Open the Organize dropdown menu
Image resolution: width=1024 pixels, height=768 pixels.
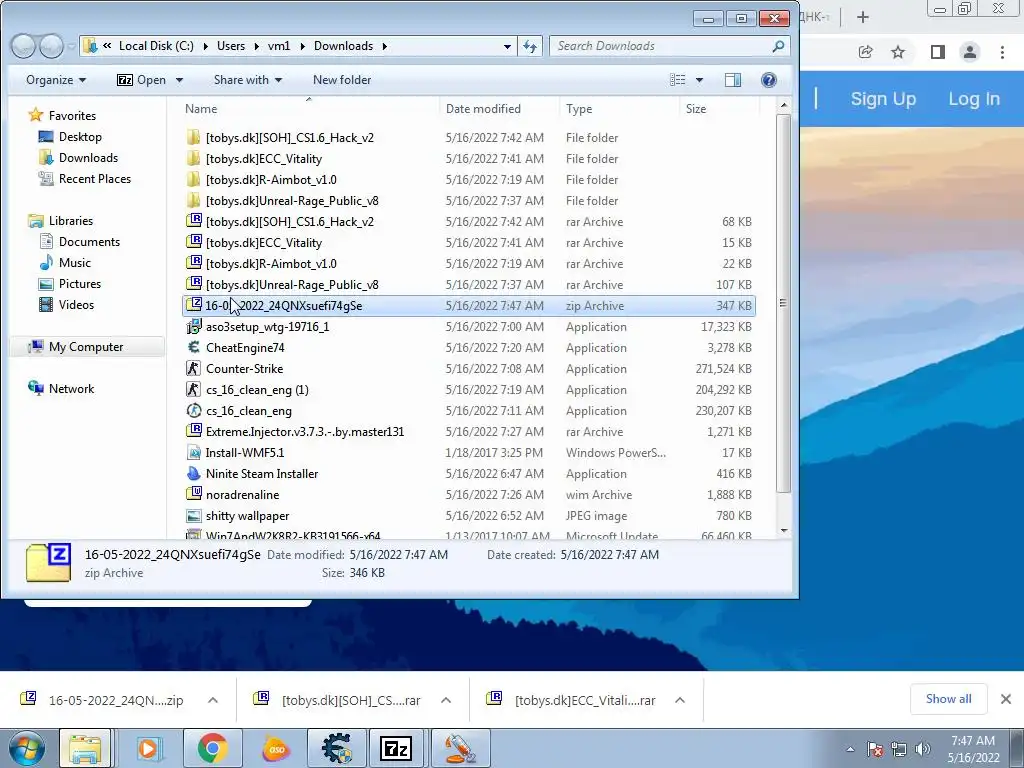tap(56, 80)
